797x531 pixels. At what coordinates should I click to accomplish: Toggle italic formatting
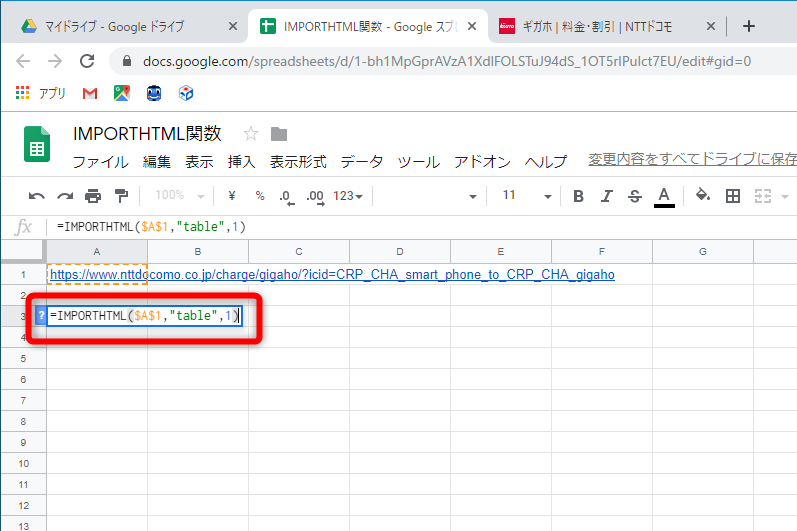[606, 196]
